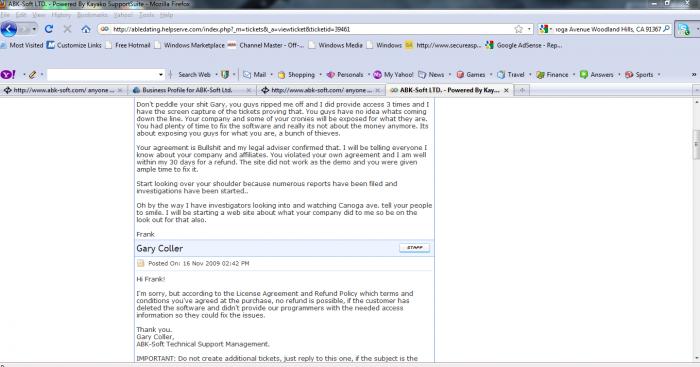Open My Yahoo! from the toolbar
This screenshot has width=700, height=367.
[393, 75]
